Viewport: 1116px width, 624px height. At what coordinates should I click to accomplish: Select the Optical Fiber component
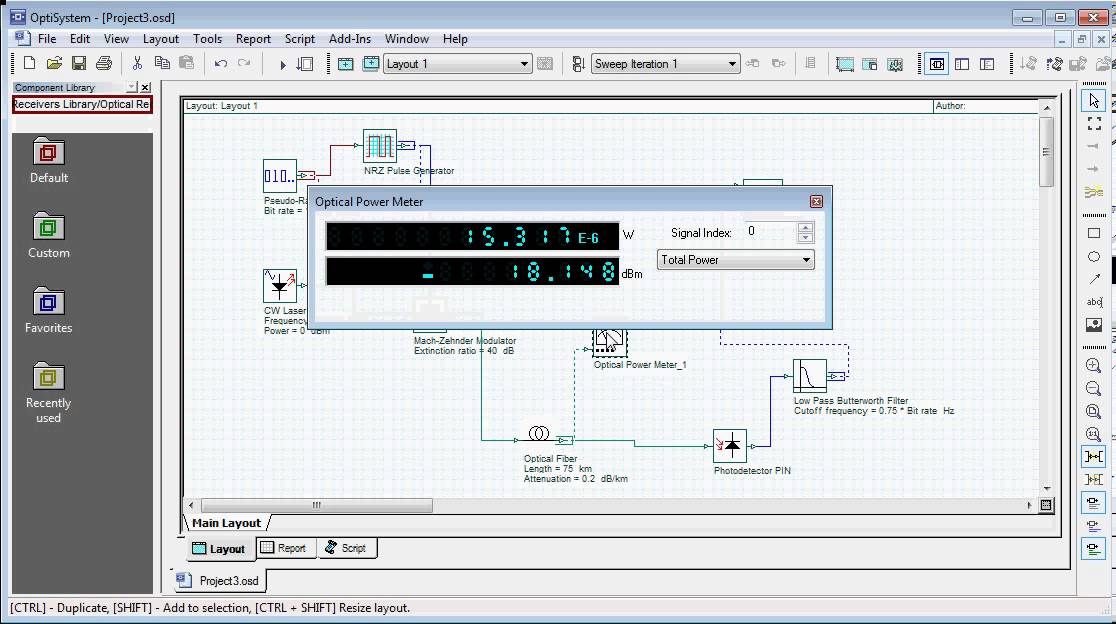coord(539,433)
